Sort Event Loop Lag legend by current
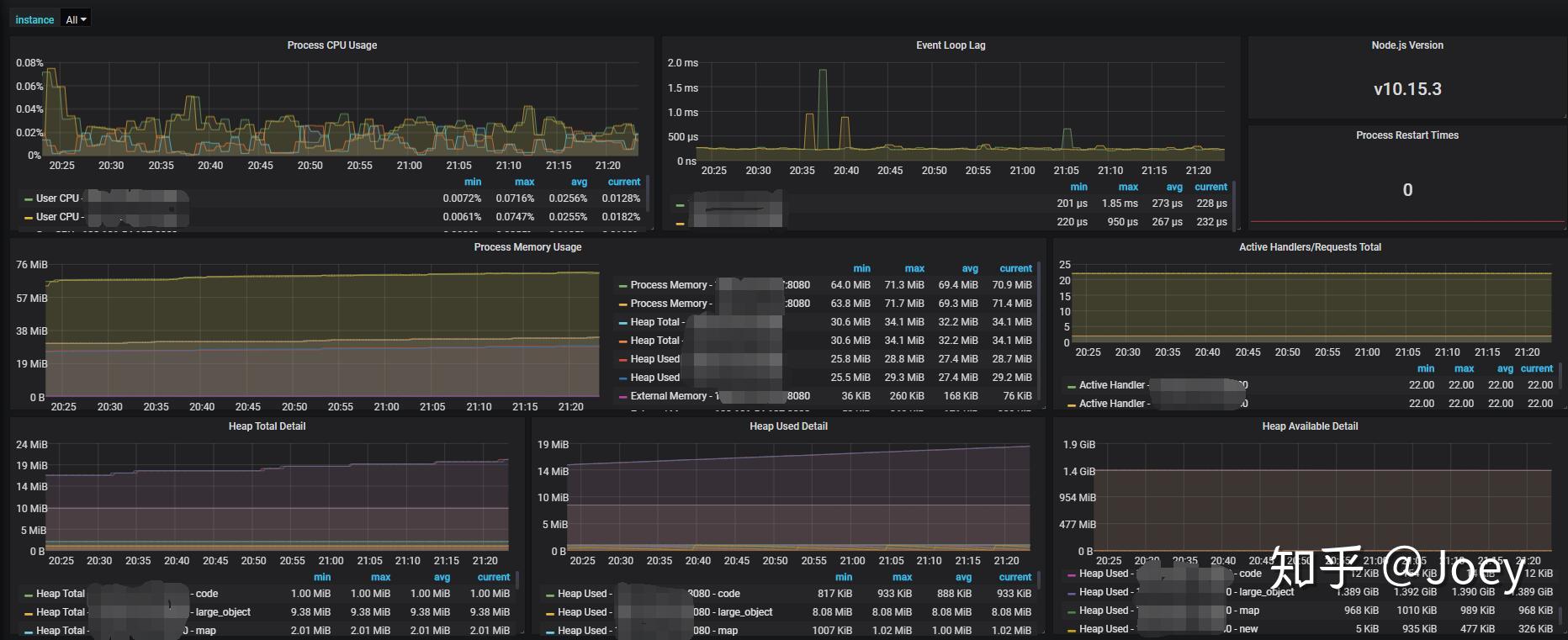The height and width of the screenshot is (640, 1568). (1210, 187)
